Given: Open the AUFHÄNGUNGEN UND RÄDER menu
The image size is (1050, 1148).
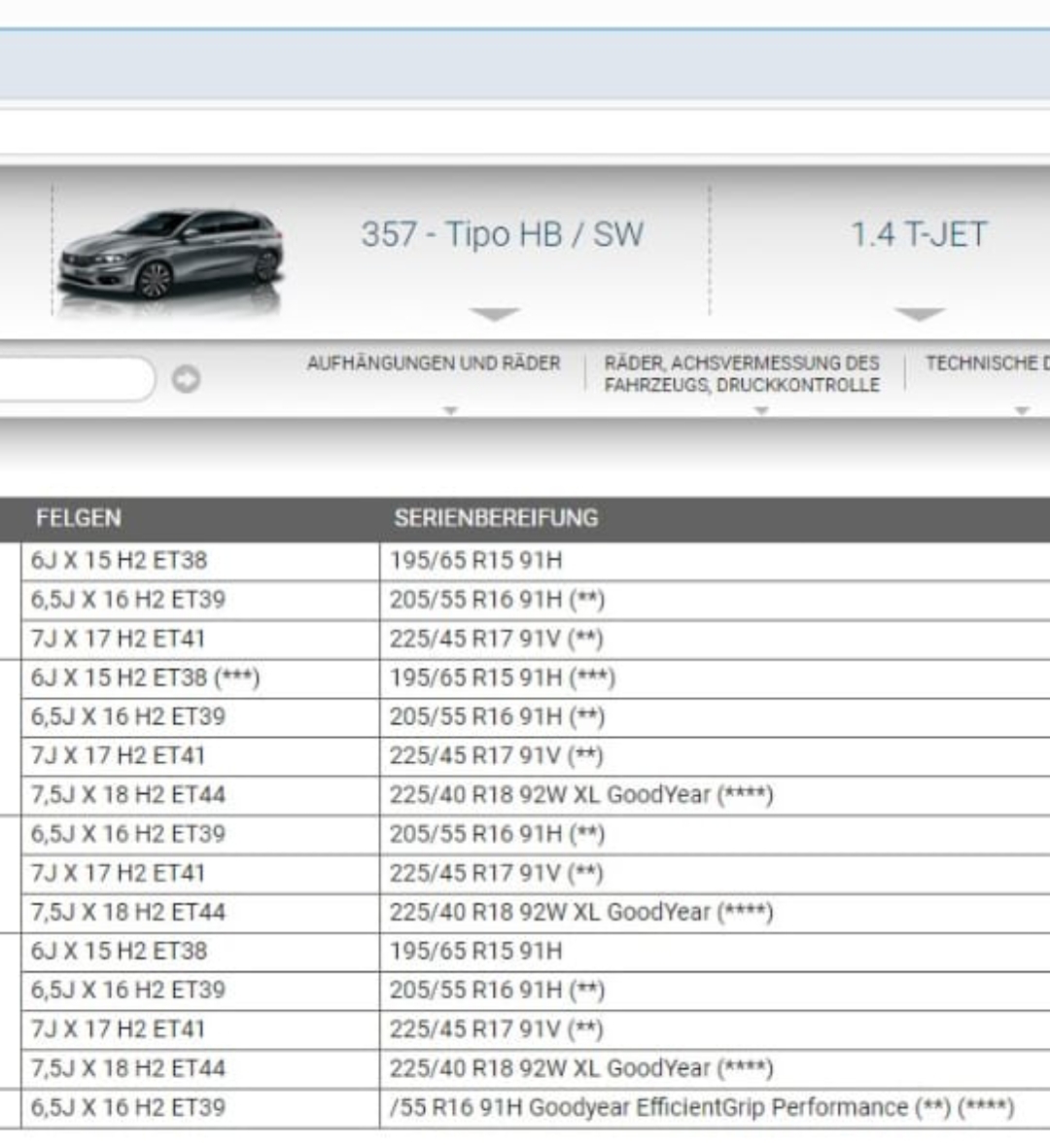Looking at the screenshot, I should pos(434,364).
